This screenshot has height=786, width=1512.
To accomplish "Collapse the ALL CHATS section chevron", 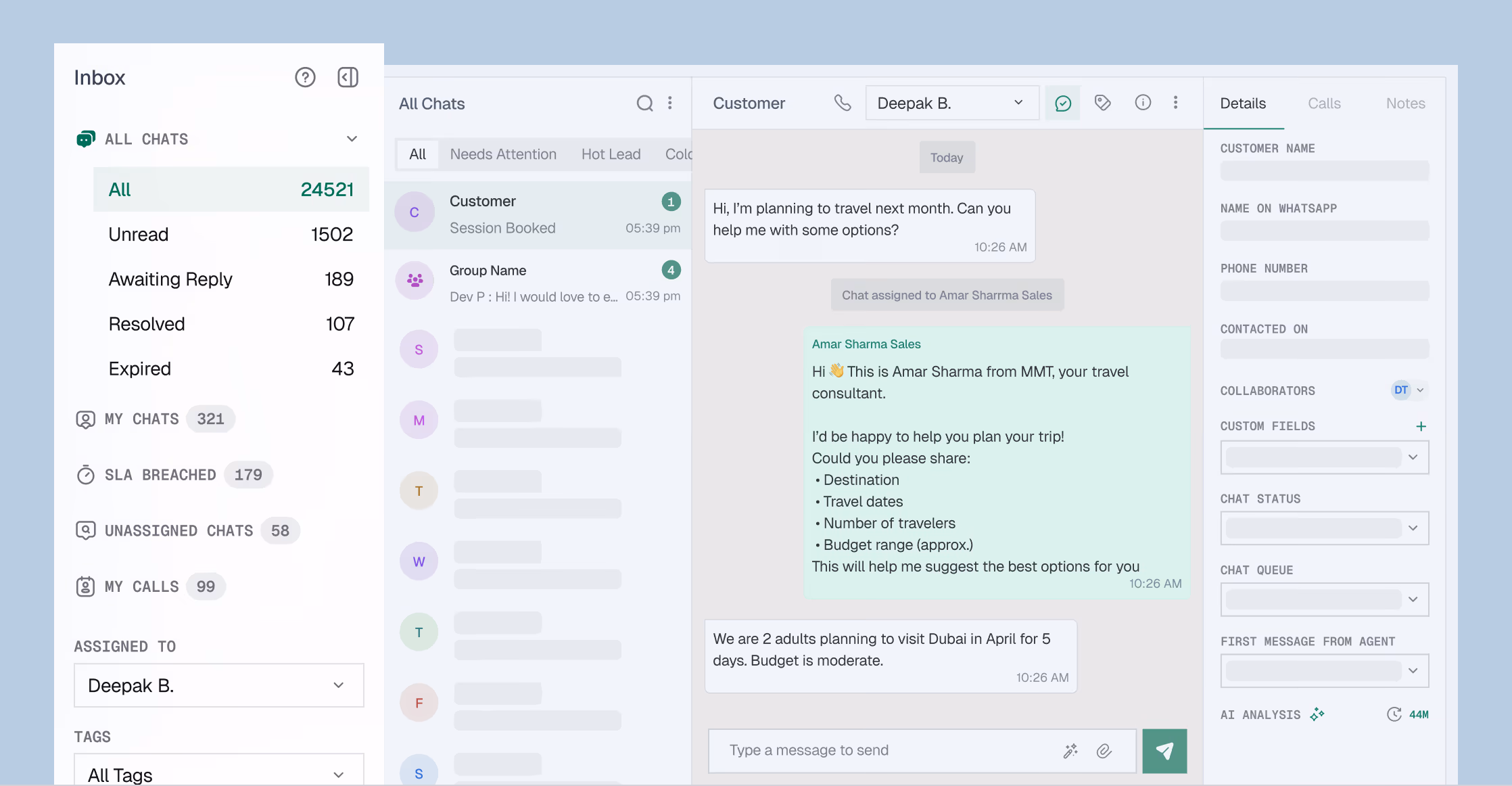I will pyautogui.click(x=352, y=139).
